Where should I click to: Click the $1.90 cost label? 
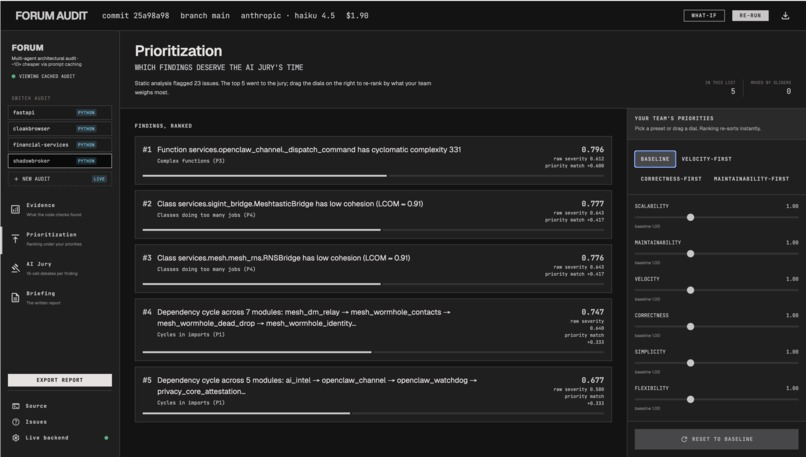(357, 16)
